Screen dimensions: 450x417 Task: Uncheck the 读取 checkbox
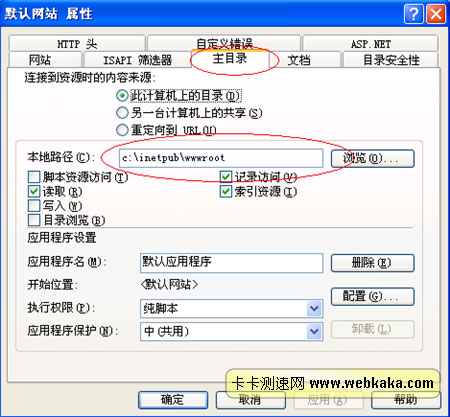(x=34, y=191)
